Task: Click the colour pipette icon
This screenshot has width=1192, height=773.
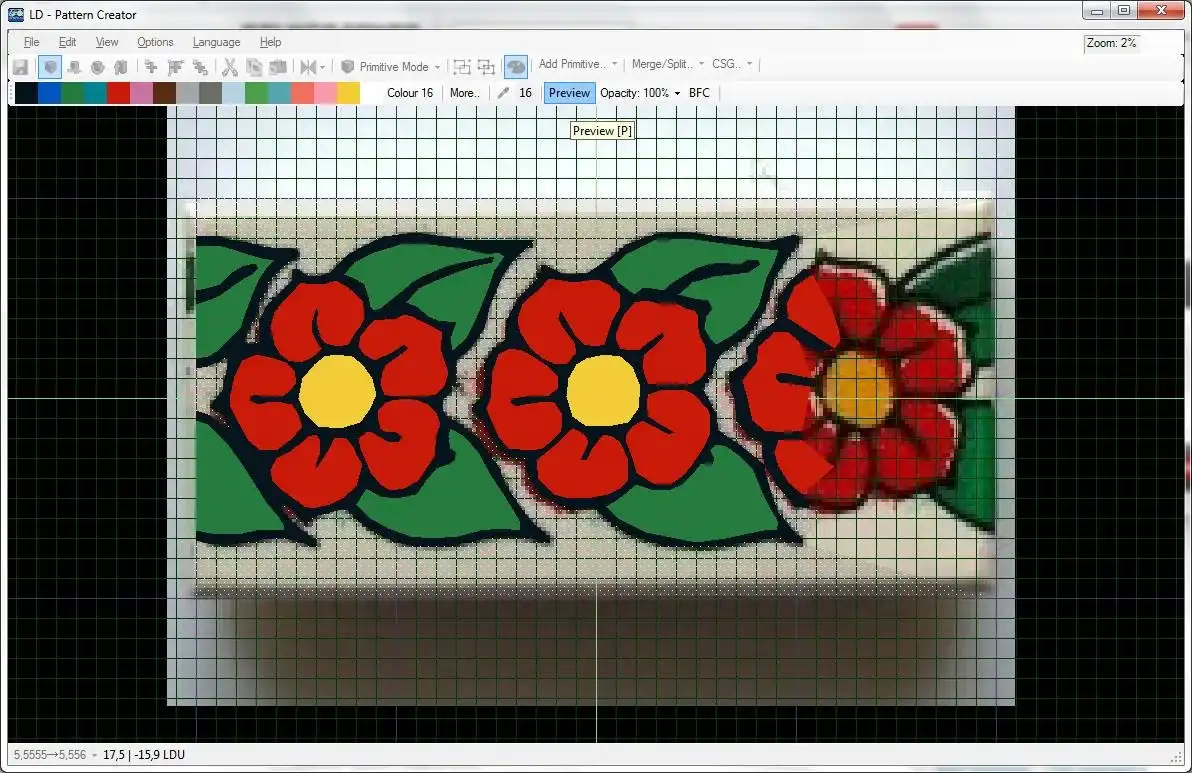Action: [502, 93]
